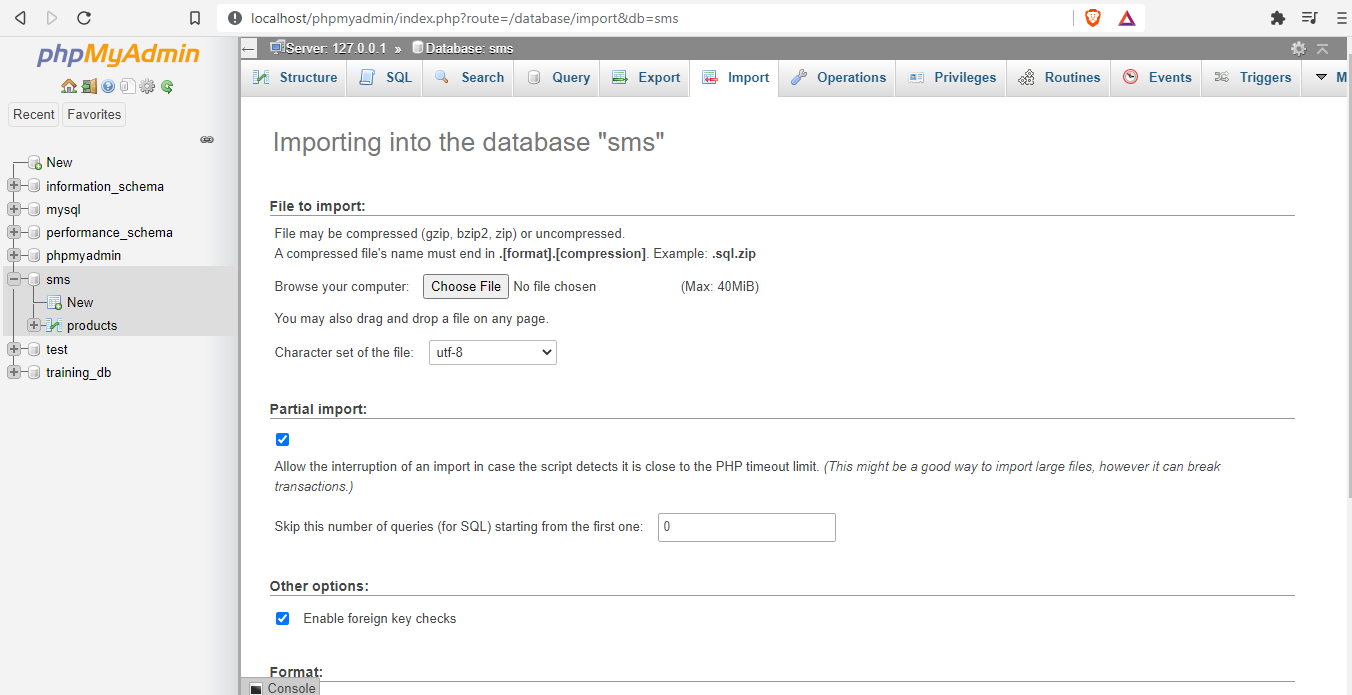Open the character set dropdown
The width and height of the screenshot is (1352, 695).
pyautogui.click(x=492, y=352)
